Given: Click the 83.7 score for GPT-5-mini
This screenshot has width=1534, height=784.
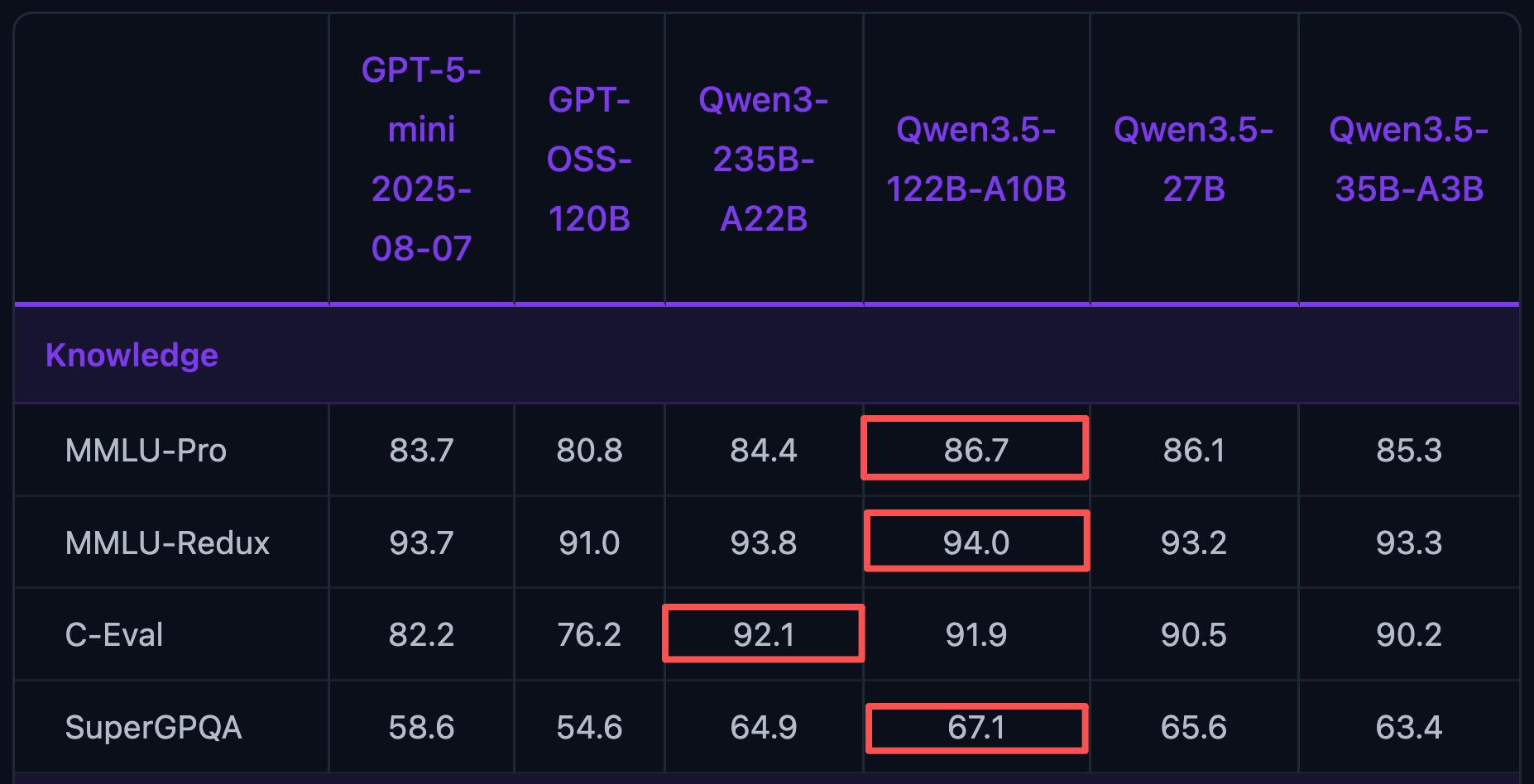Looking at the screenshot, I should (x=421, y=450).
